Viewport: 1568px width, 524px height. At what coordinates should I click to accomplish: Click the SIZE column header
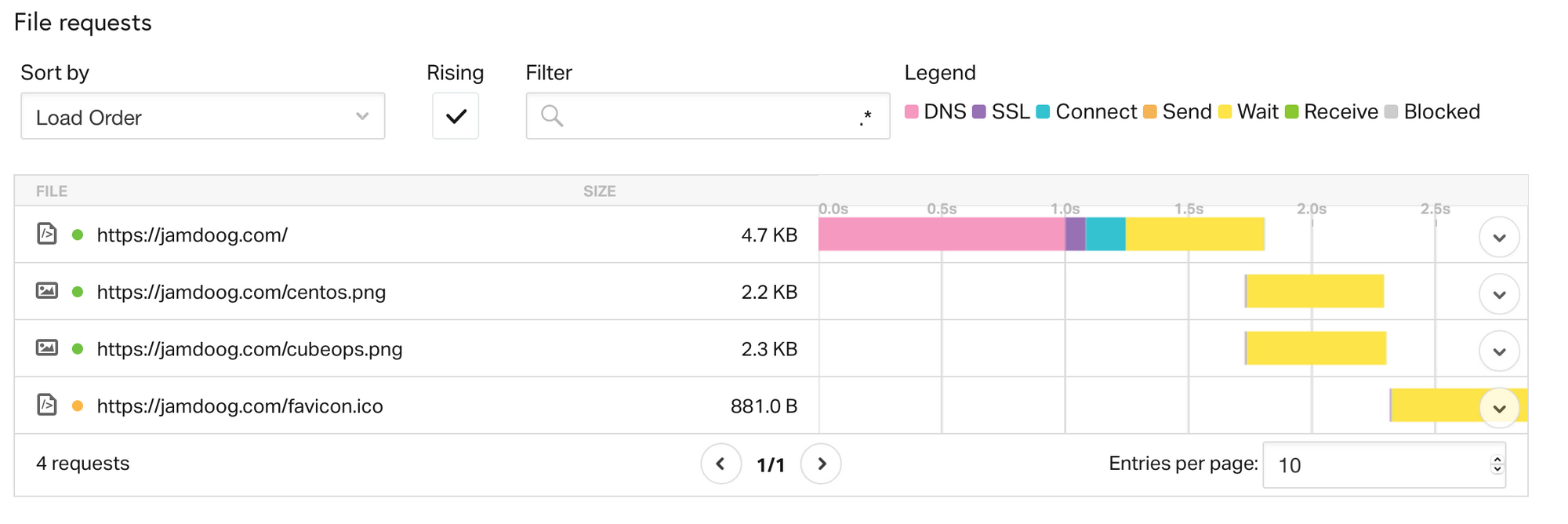coord(599,191)
